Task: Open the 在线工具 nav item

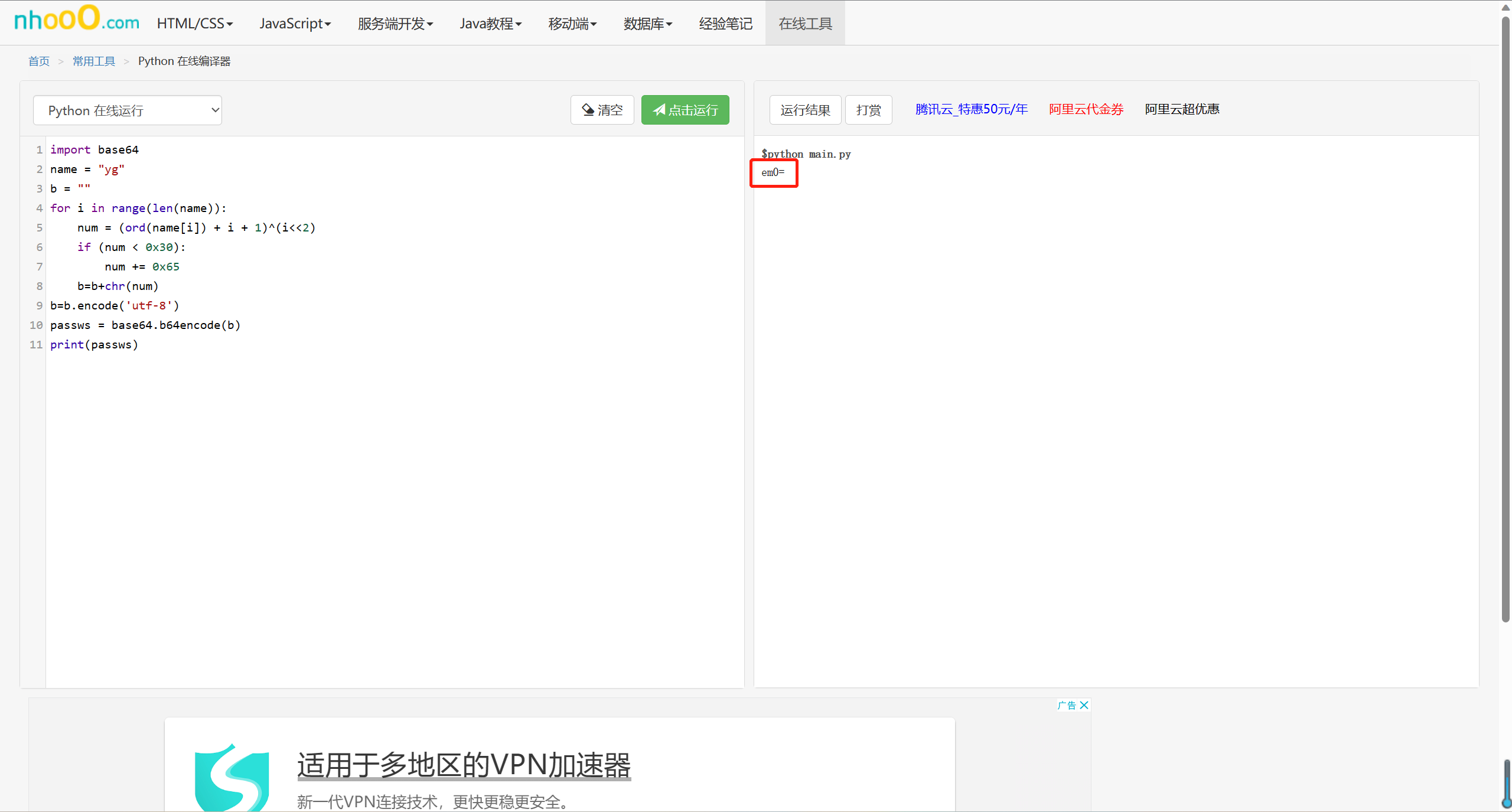Action: 805,24
